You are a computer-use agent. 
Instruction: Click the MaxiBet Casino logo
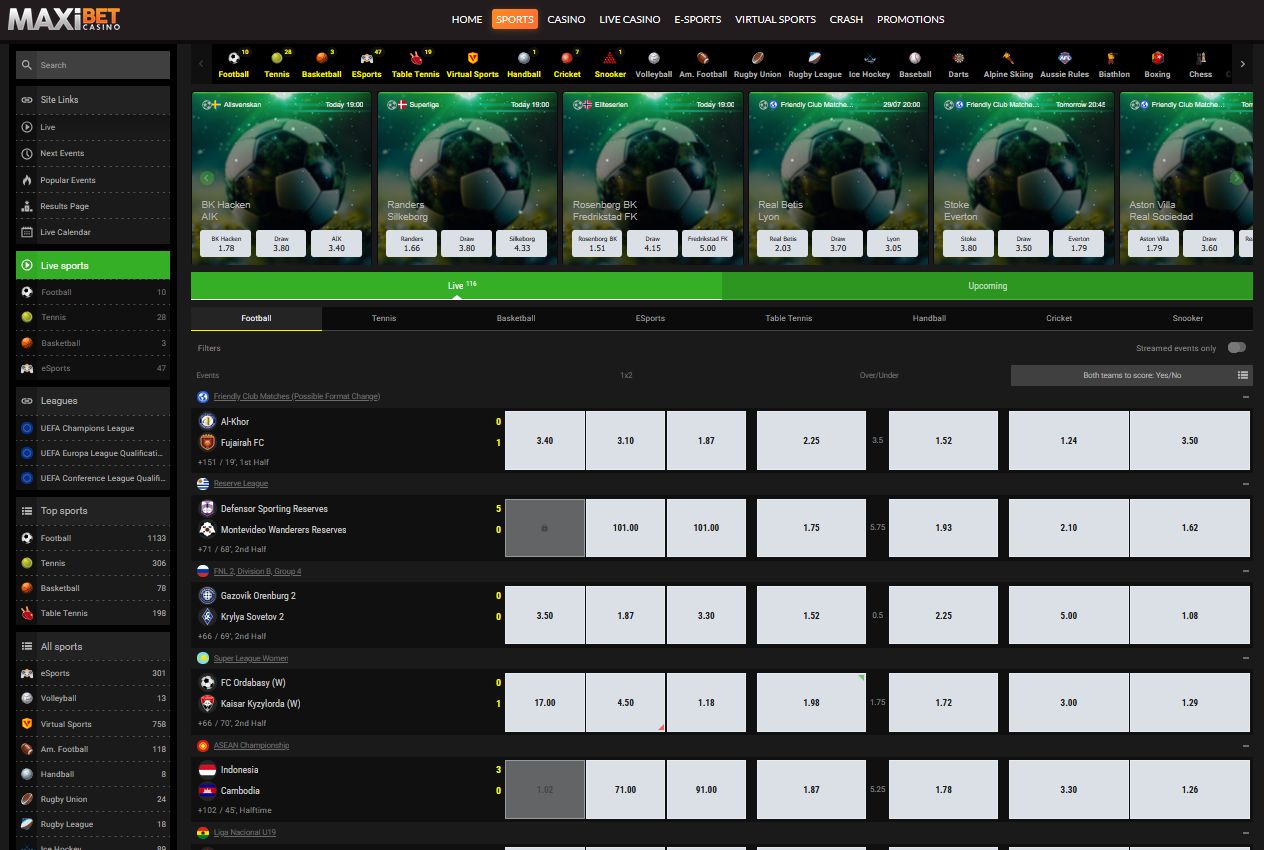coord(64,18)
